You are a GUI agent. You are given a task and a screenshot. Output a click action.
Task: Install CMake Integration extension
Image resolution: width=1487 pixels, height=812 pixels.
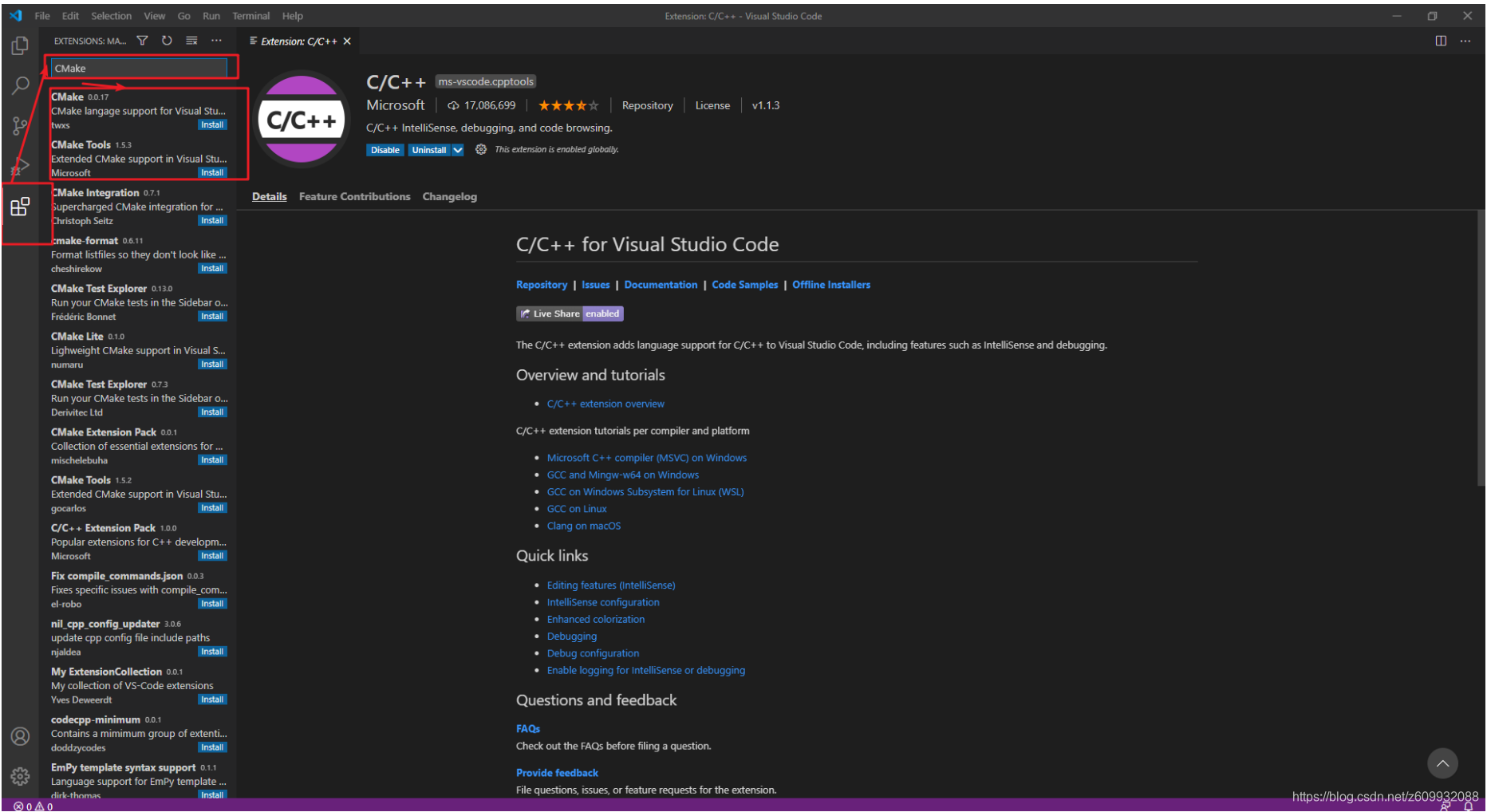212,220
